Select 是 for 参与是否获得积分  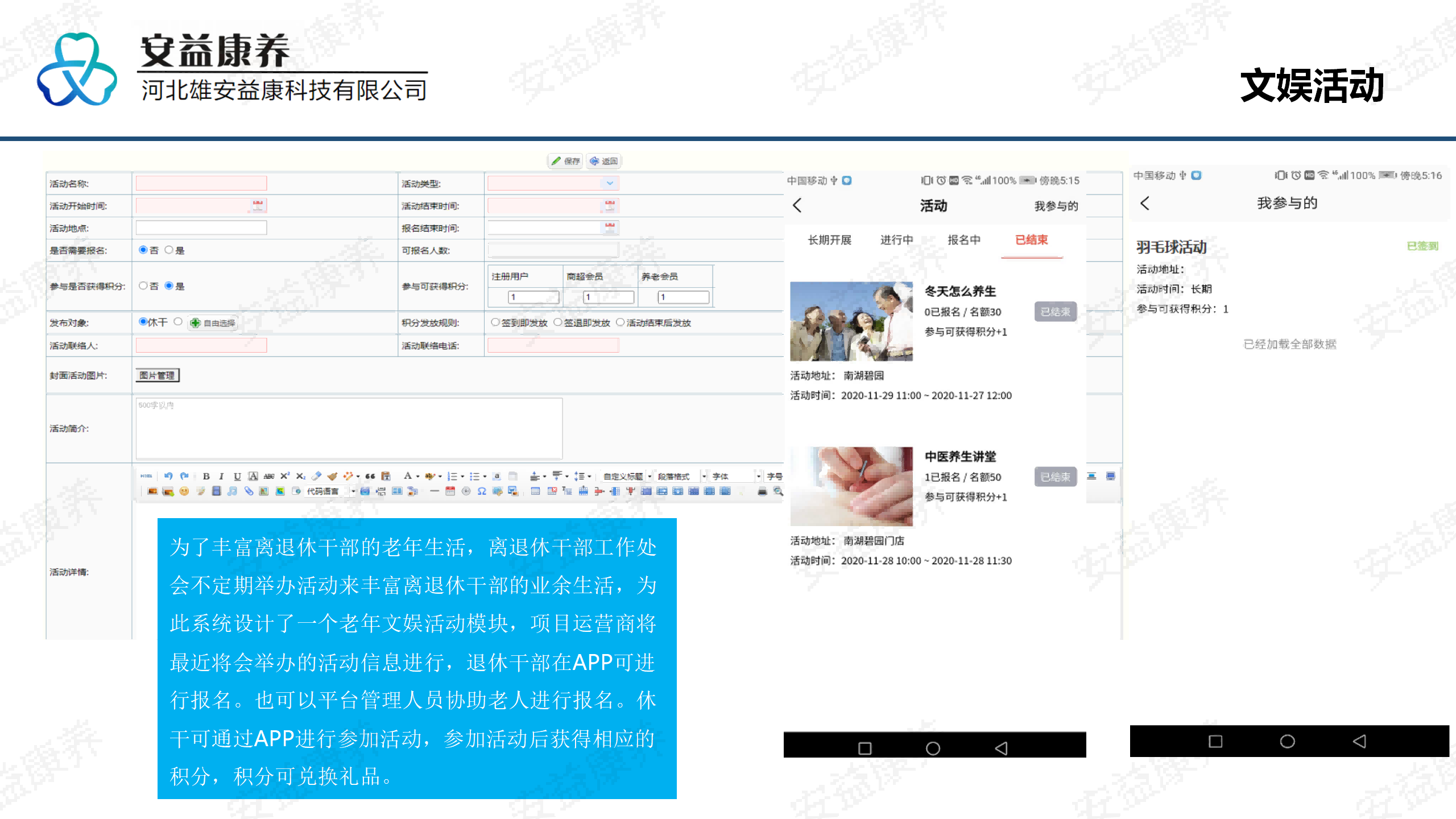169,286
